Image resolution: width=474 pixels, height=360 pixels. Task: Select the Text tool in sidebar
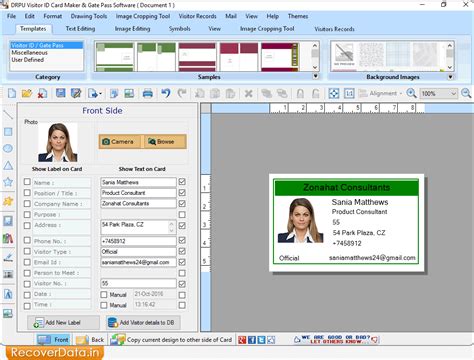click(8, 294)
